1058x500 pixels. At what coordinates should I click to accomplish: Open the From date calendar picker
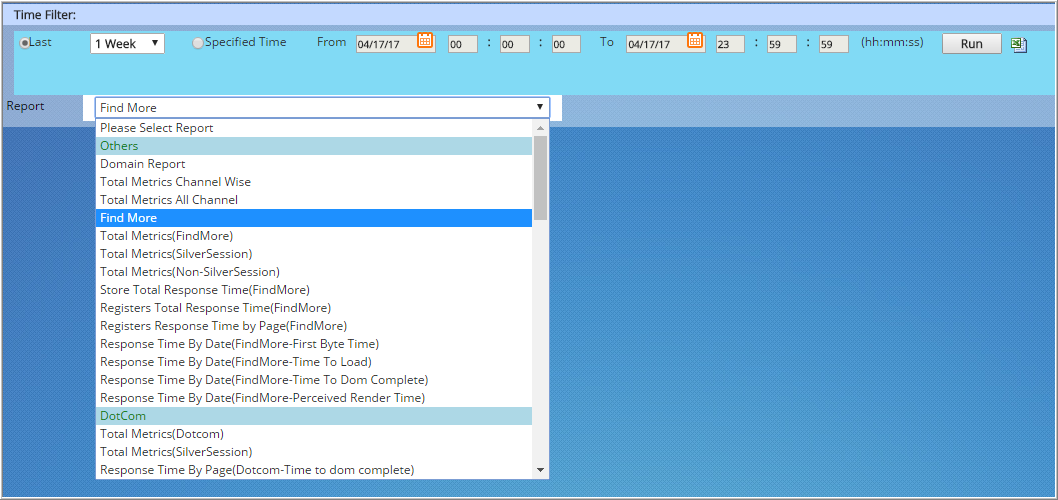coord(425,40)
